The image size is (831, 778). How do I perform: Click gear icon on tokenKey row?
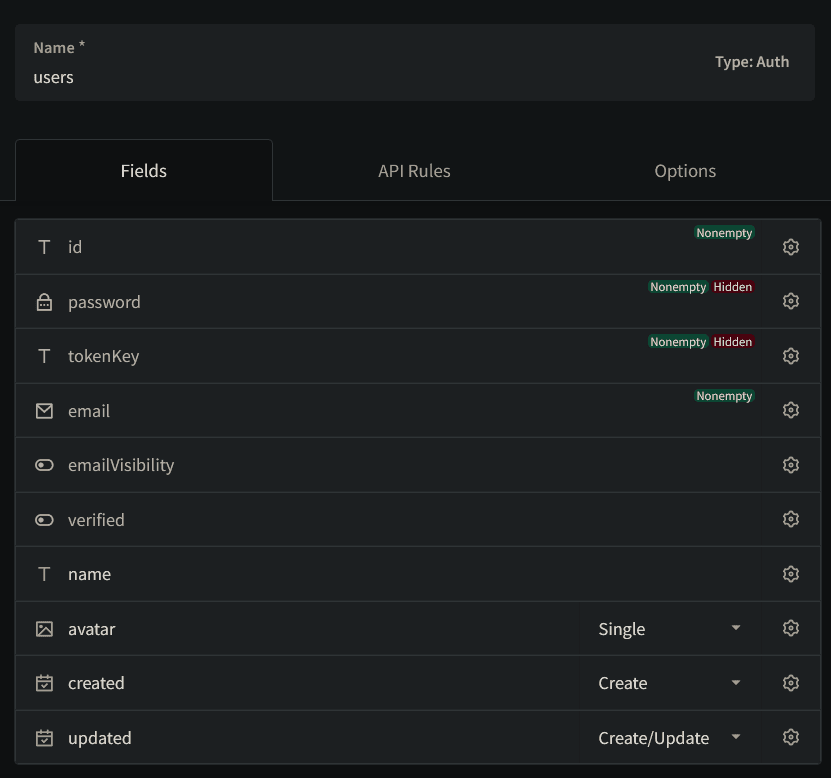790,356
